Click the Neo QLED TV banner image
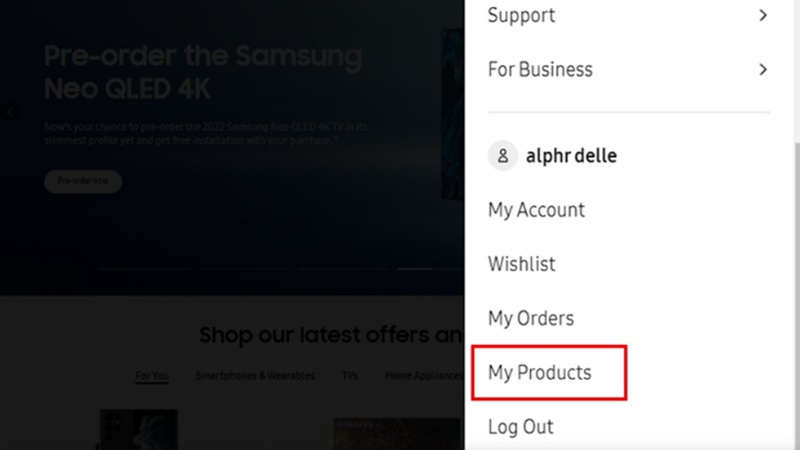 click(453, 112)
